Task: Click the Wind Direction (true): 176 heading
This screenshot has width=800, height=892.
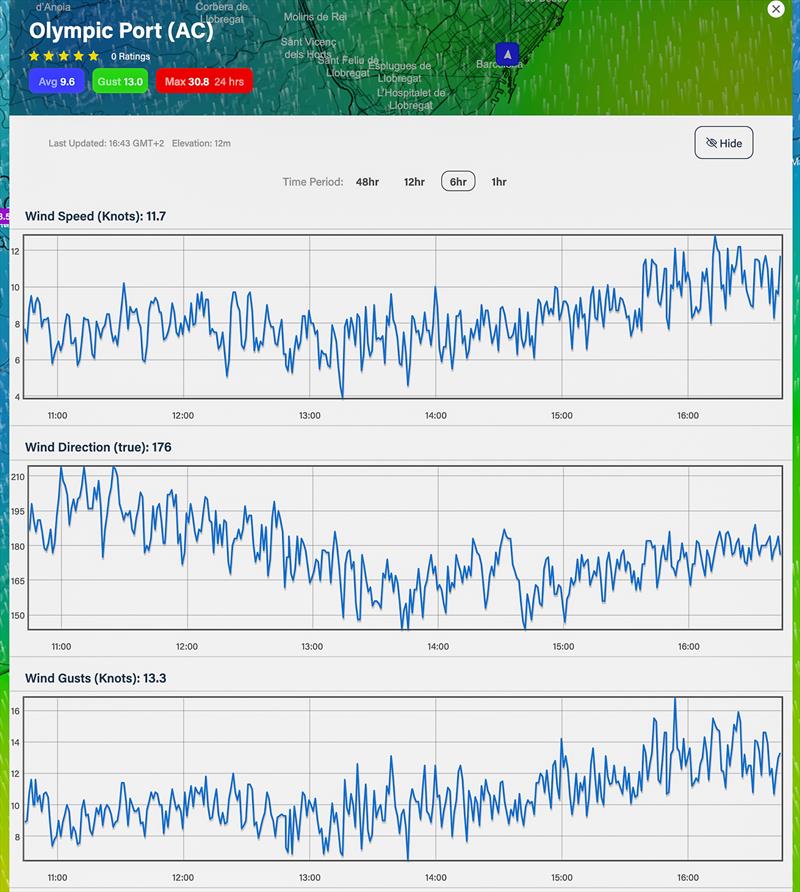Action: click(x=98, y=447)
